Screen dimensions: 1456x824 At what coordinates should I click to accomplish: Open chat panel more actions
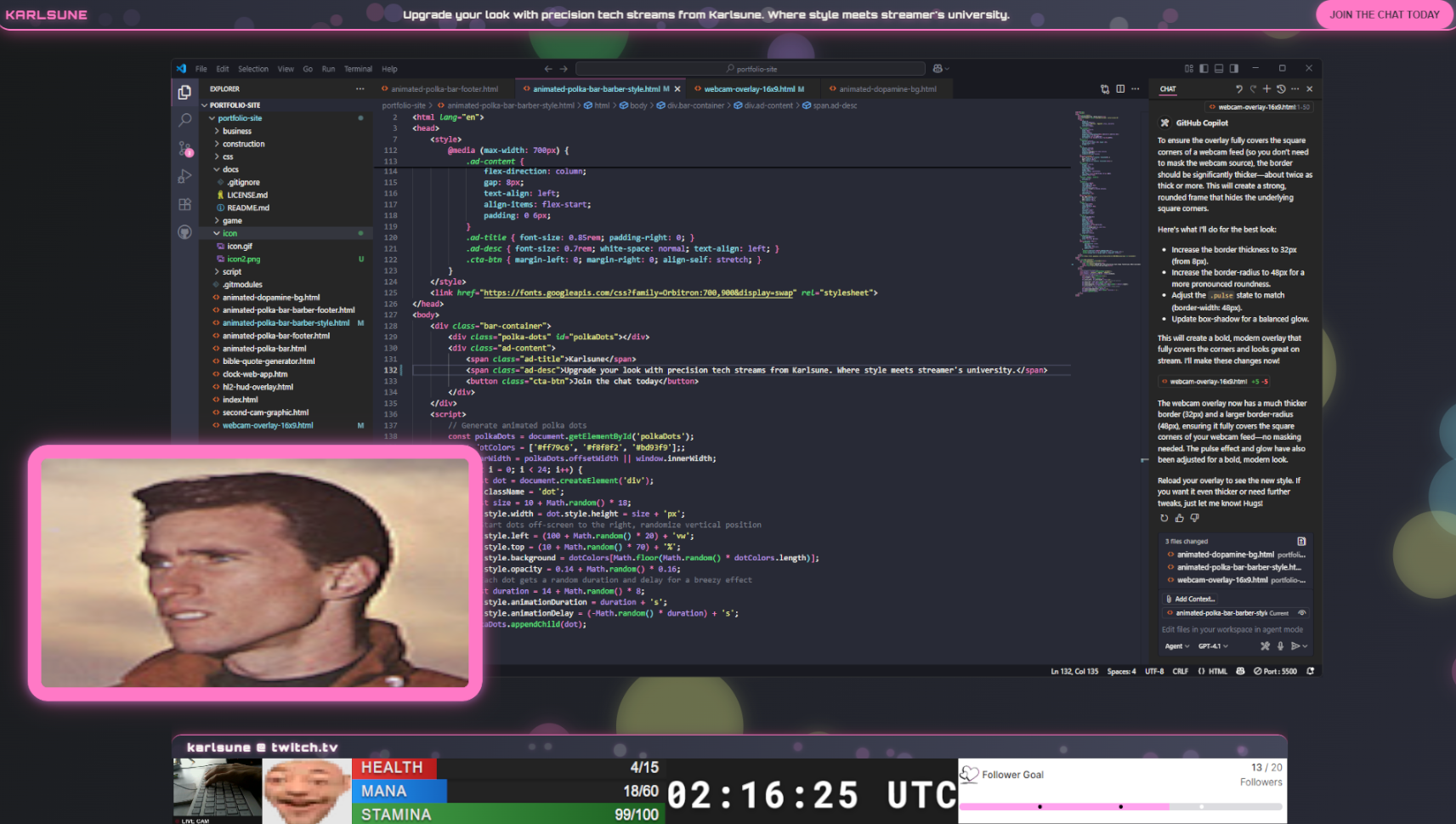(x=1295, y=88)
